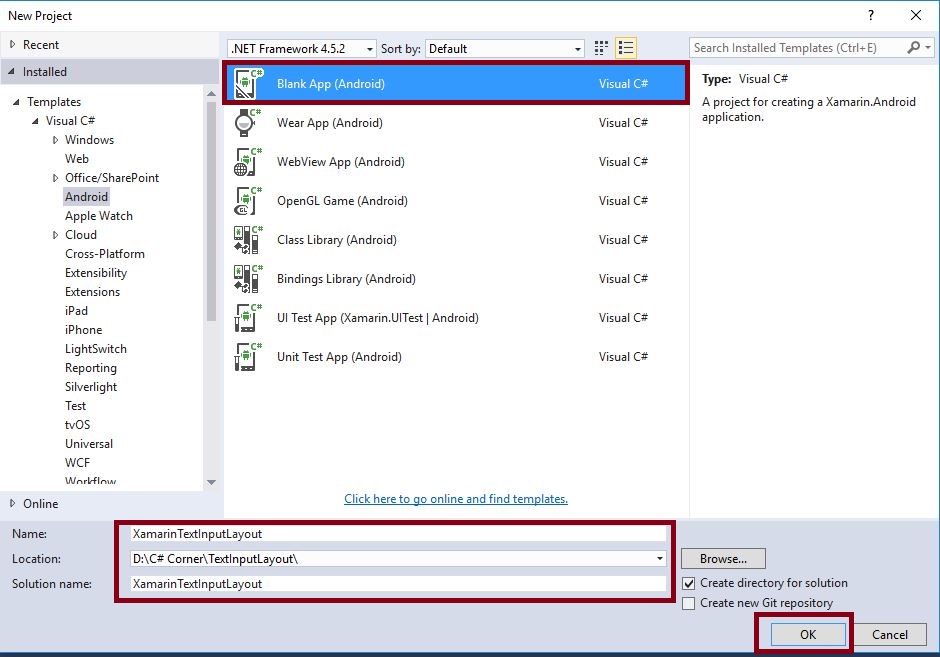Image resolution: width=940 pixels, height=657 pixels.
Task: Click the Browse... button
Action: point(723,559)
